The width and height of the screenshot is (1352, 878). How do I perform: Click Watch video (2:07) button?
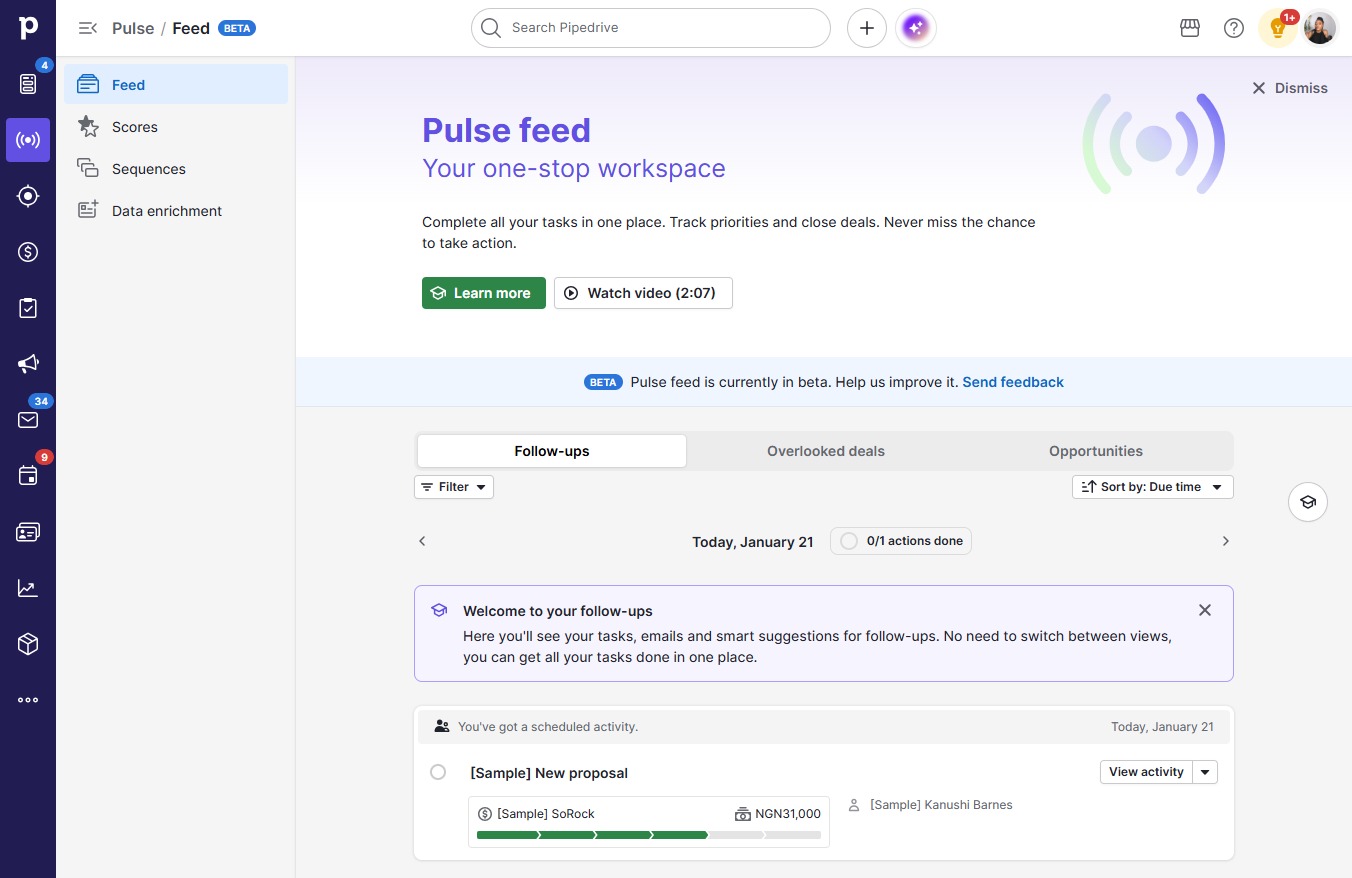point(643,293)
